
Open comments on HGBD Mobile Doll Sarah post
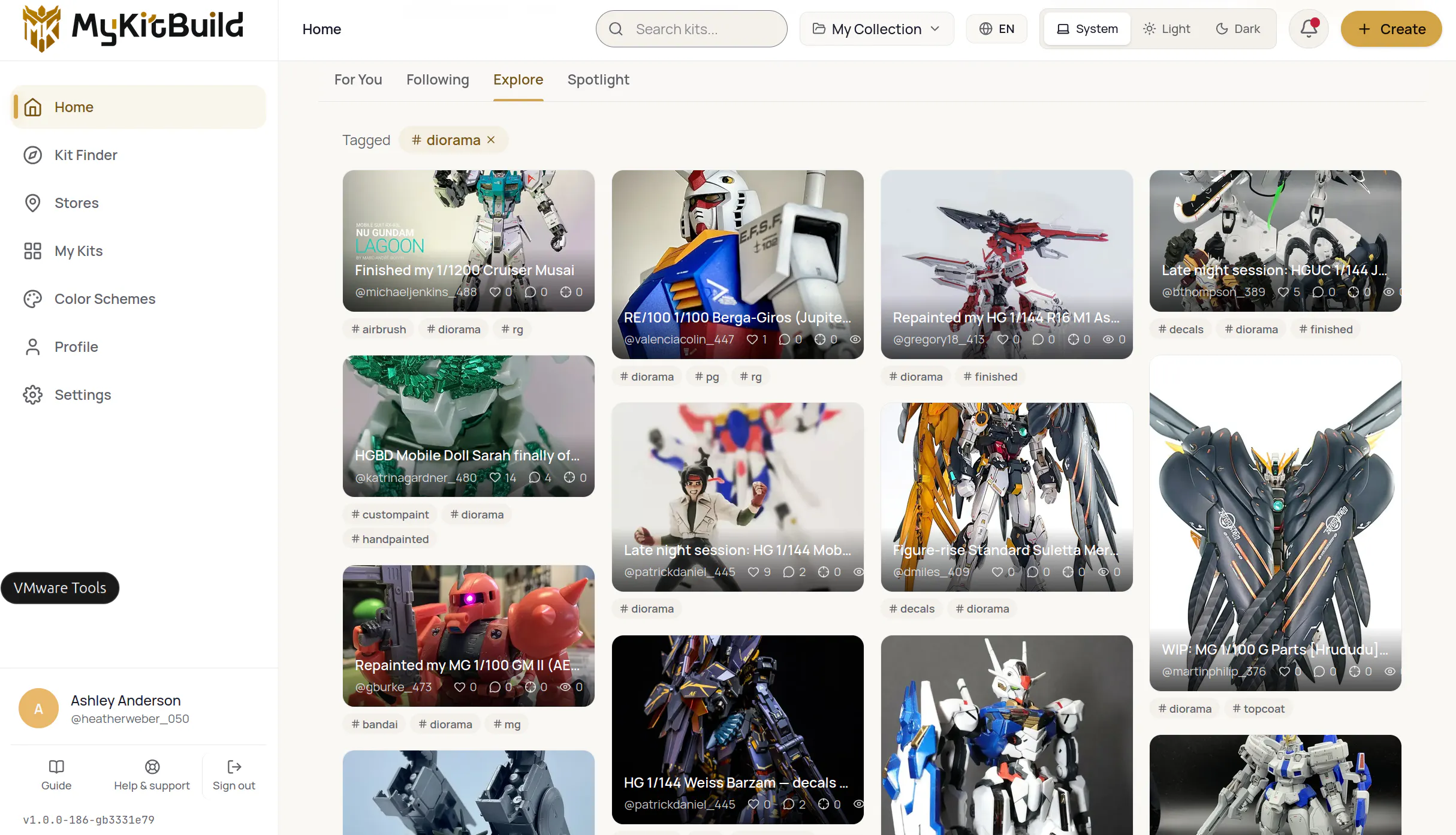(x=534, y=478)
